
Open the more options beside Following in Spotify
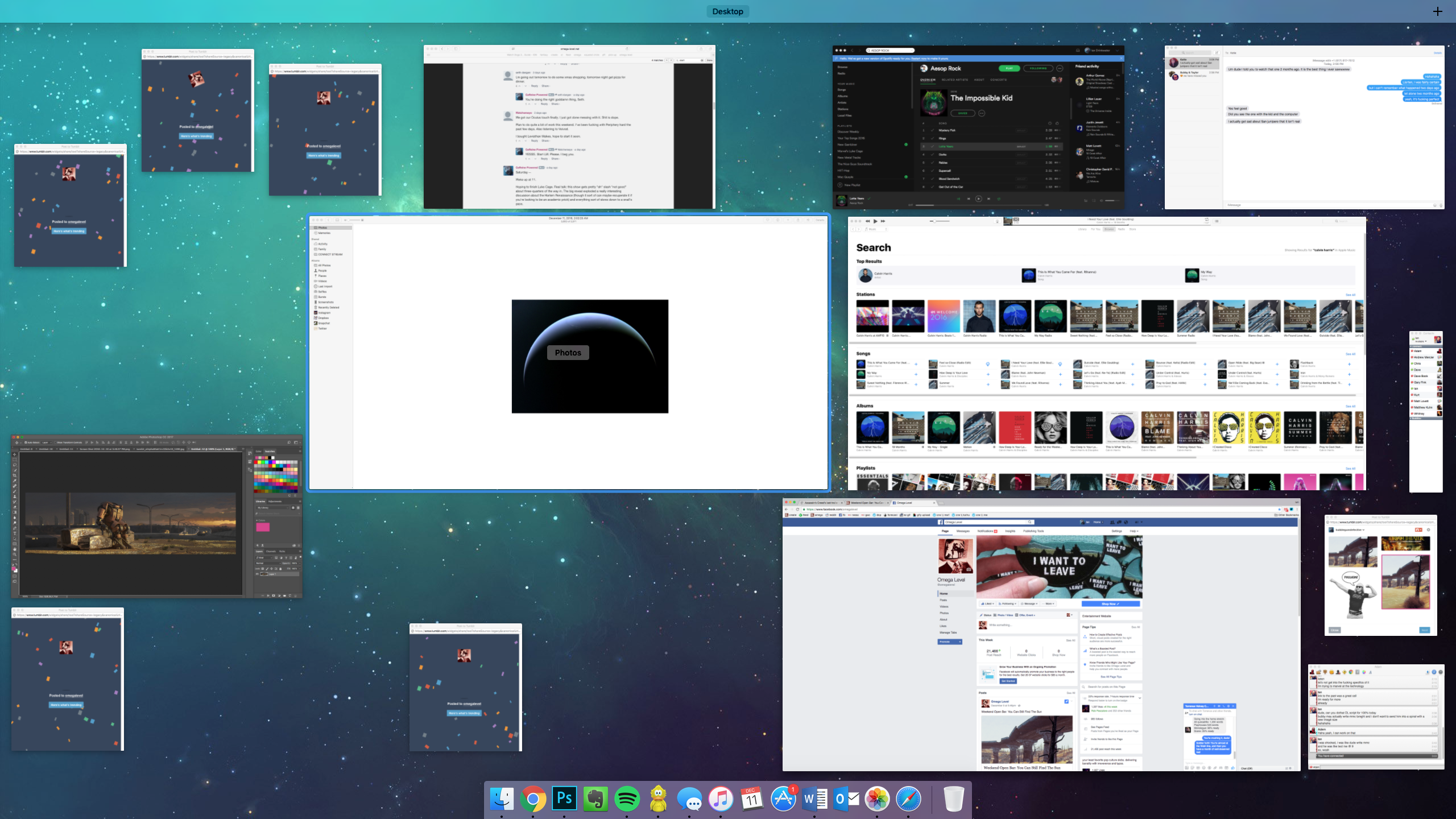[1060, 68]
